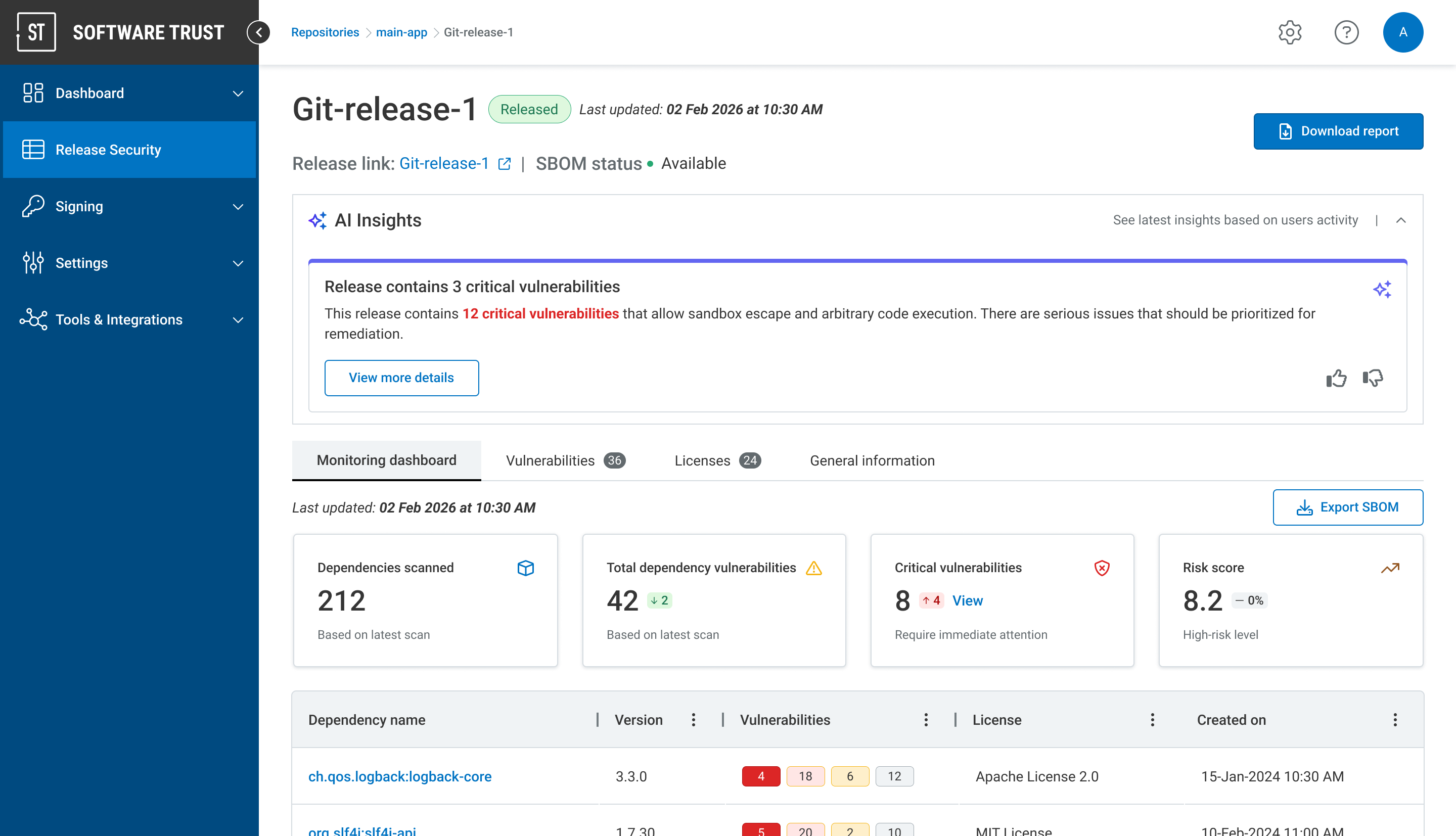Open License column options menu

tap(1152, 719)
